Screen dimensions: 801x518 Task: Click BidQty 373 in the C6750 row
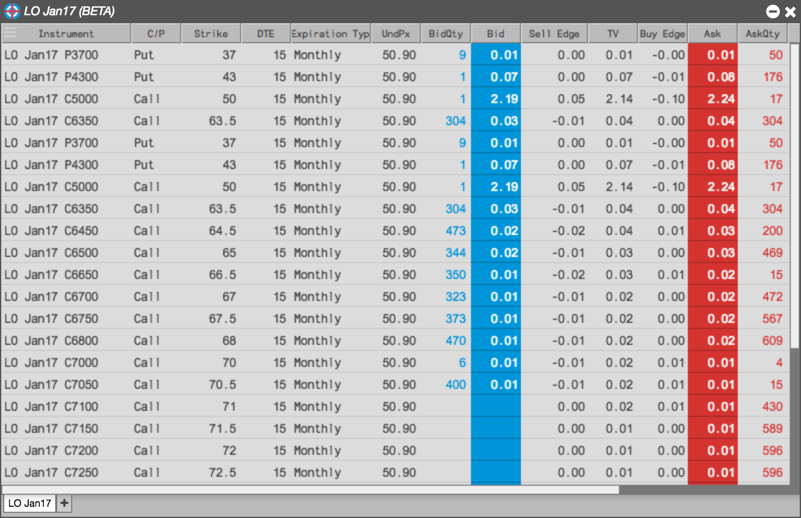click(x=456, y=319)
